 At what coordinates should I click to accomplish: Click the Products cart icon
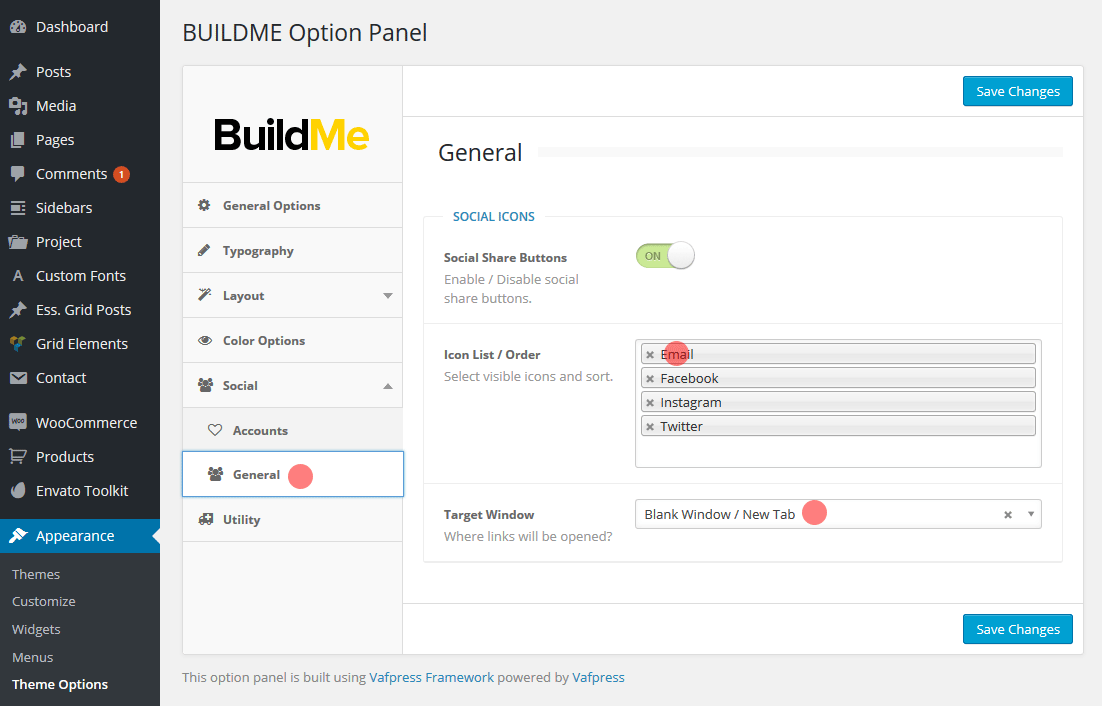[17, 457]
